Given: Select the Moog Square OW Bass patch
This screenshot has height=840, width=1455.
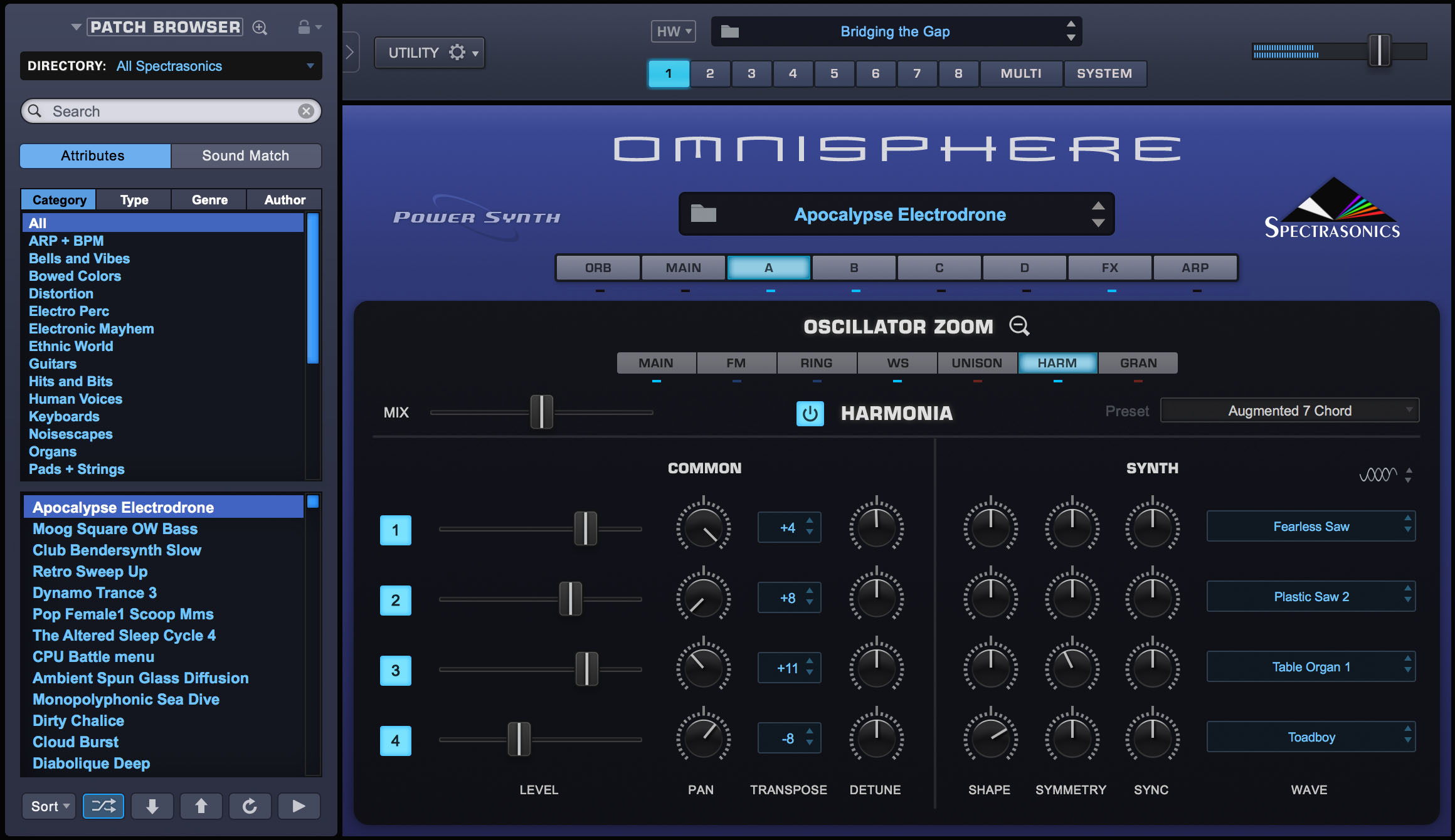Looking at the screenshot, I should click(115, 528).
